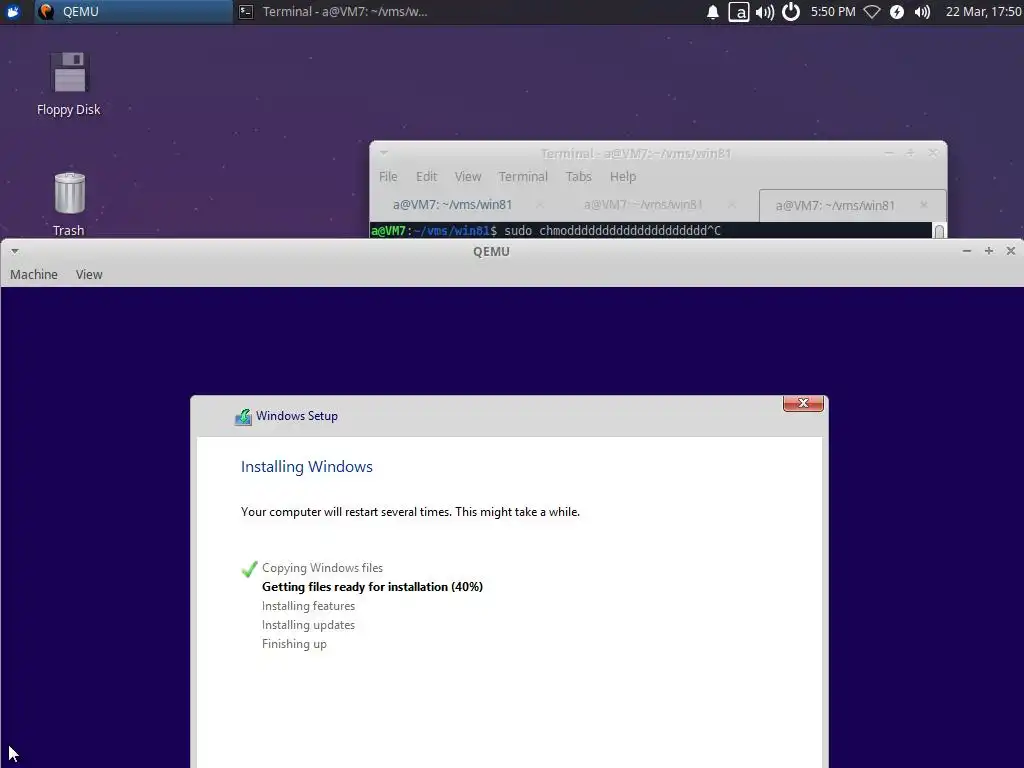The image size is (1024, 768).
Task: Minimize the QEMU window
Action: coord(967,251)
